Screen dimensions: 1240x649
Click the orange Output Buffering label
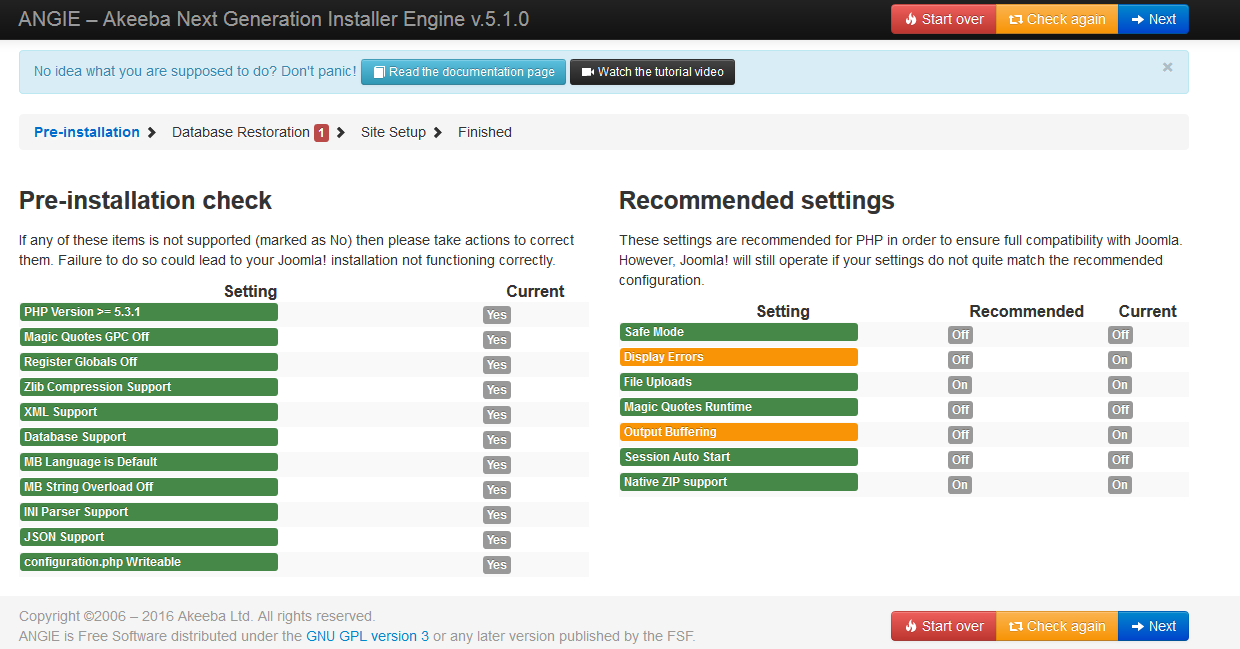click(739, 432)
